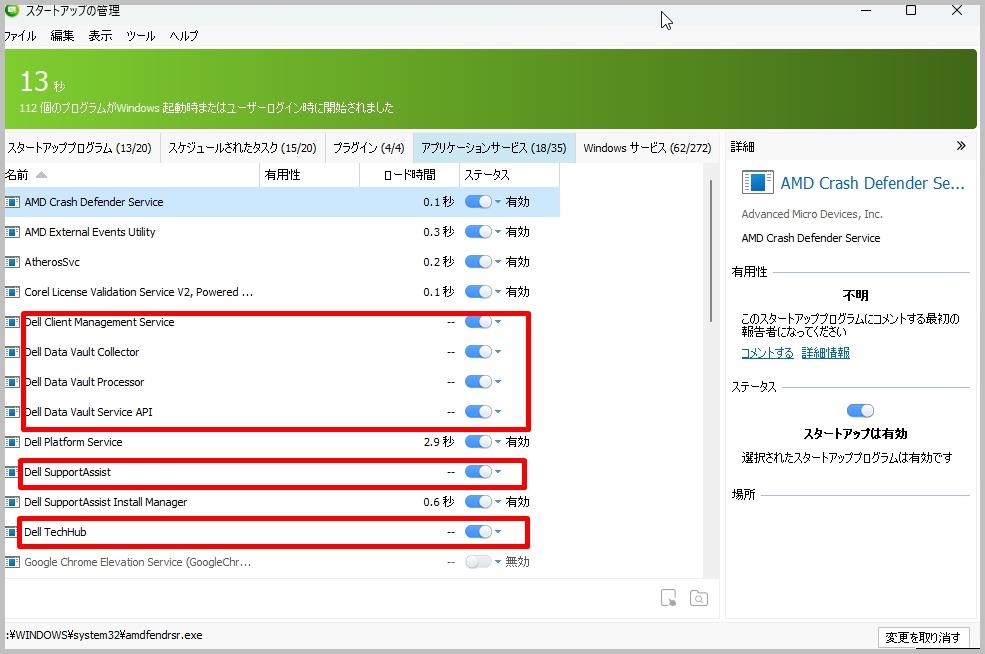Collapse the details panel with the double chevron

[961, 146]
